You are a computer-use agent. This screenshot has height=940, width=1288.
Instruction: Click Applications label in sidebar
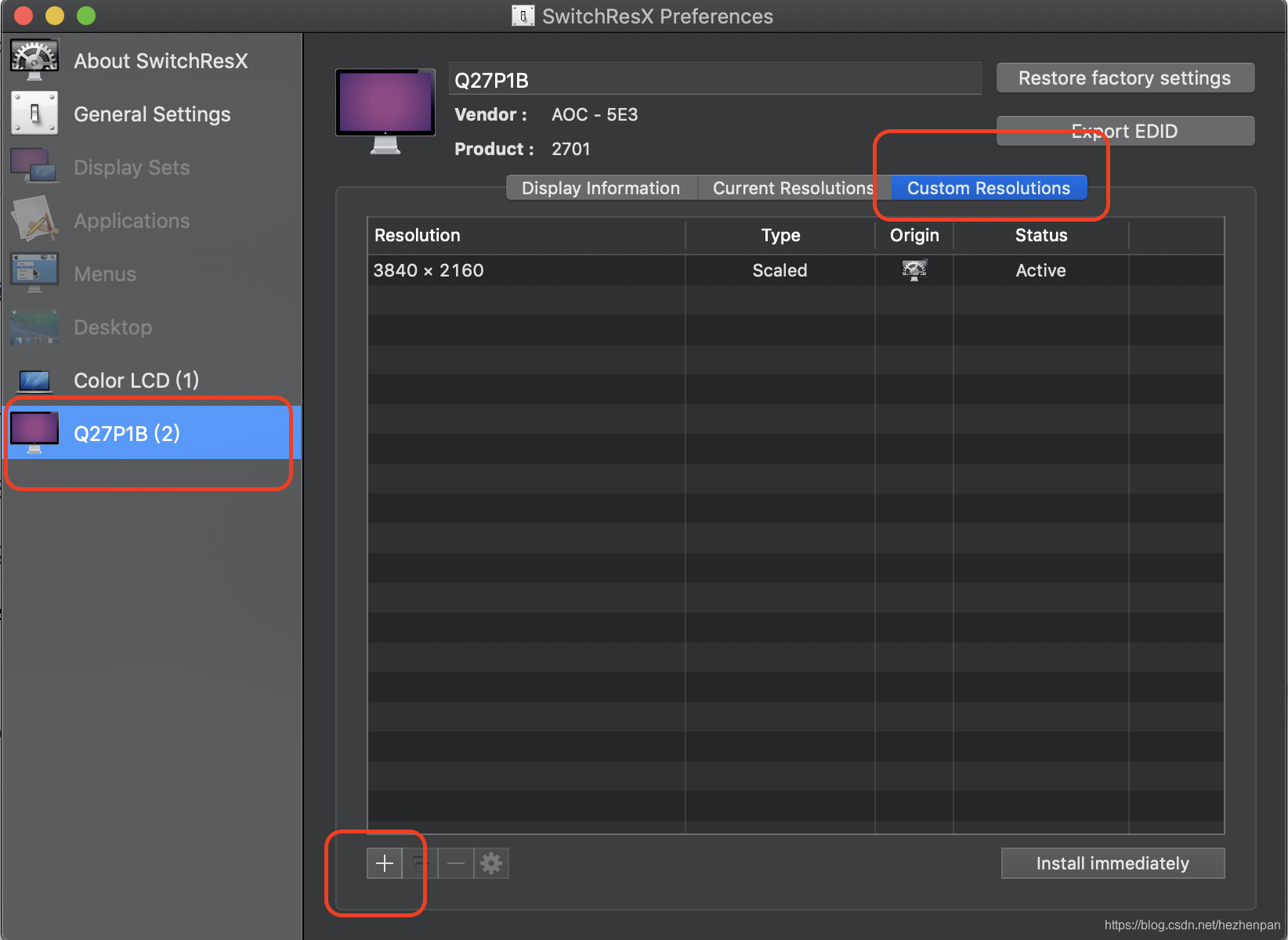click(x=132, y=221)
